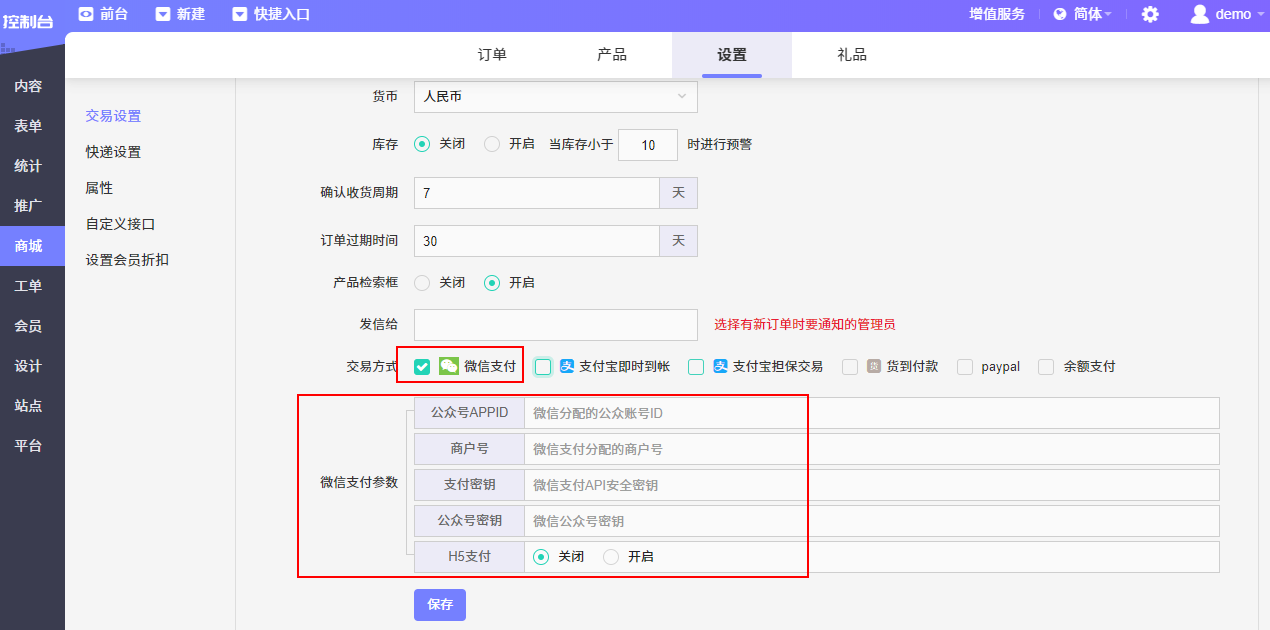Image resolution: width=1270 pixels, height=630 pixels.
Task: Click the blue 支付宝即时到帐 Alipay icon
Action: point(567,366)
